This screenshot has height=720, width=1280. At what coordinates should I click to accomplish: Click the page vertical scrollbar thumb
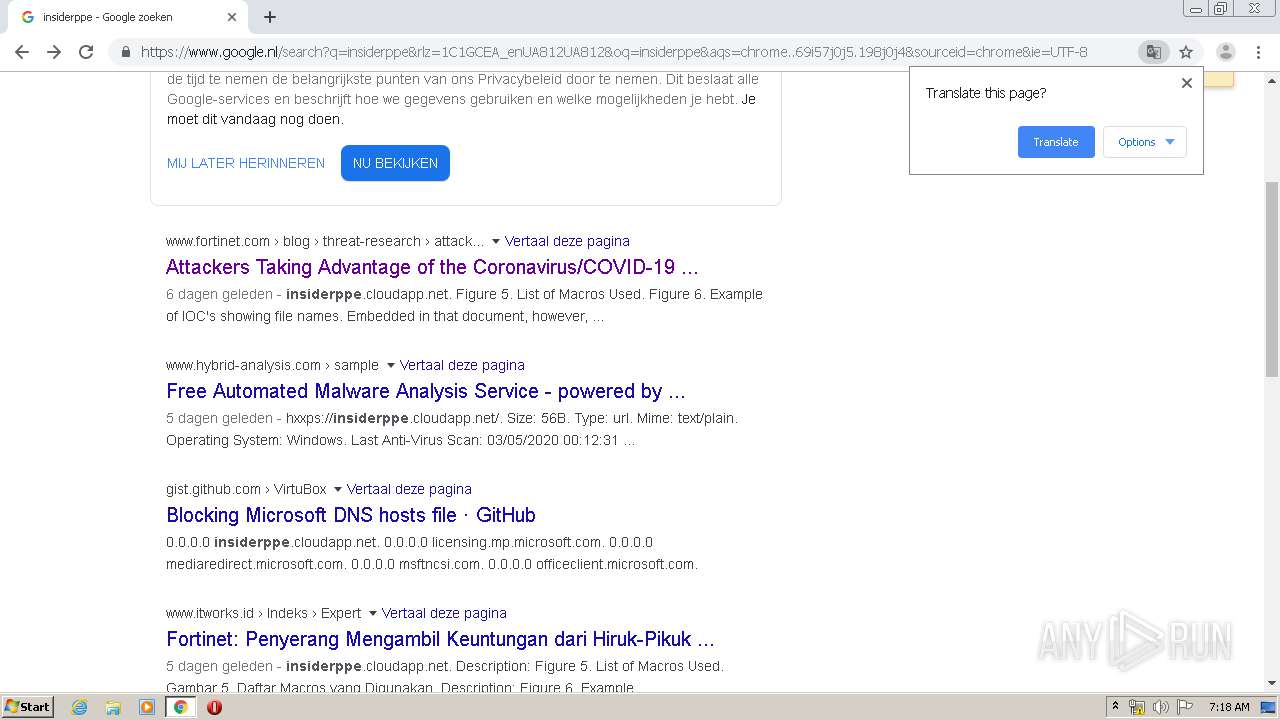1271,279
